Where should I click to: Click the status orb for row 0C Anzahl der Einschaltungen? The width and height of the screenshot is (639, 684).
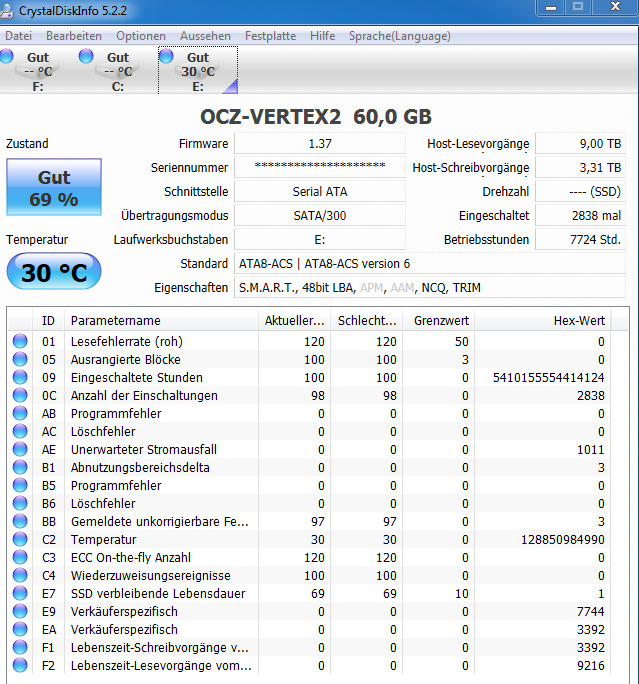20,395
